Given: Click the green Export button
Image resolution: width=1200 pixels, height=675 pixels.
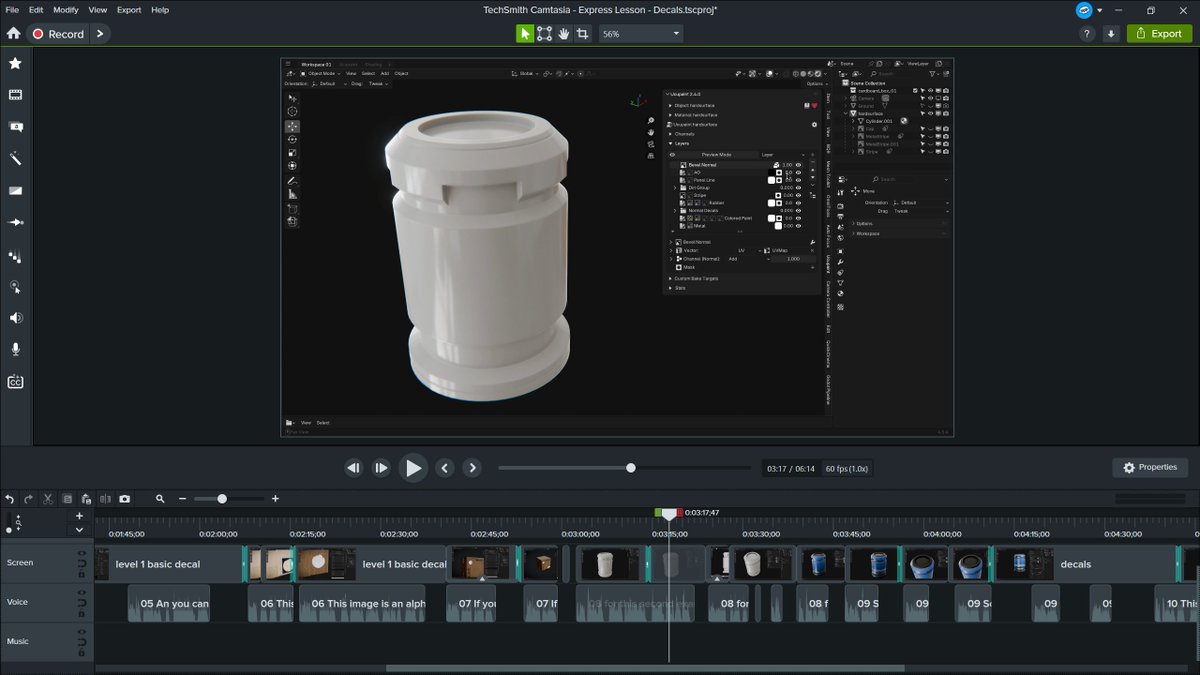Looking at the screenshot, I should [x=1158, y=33].
